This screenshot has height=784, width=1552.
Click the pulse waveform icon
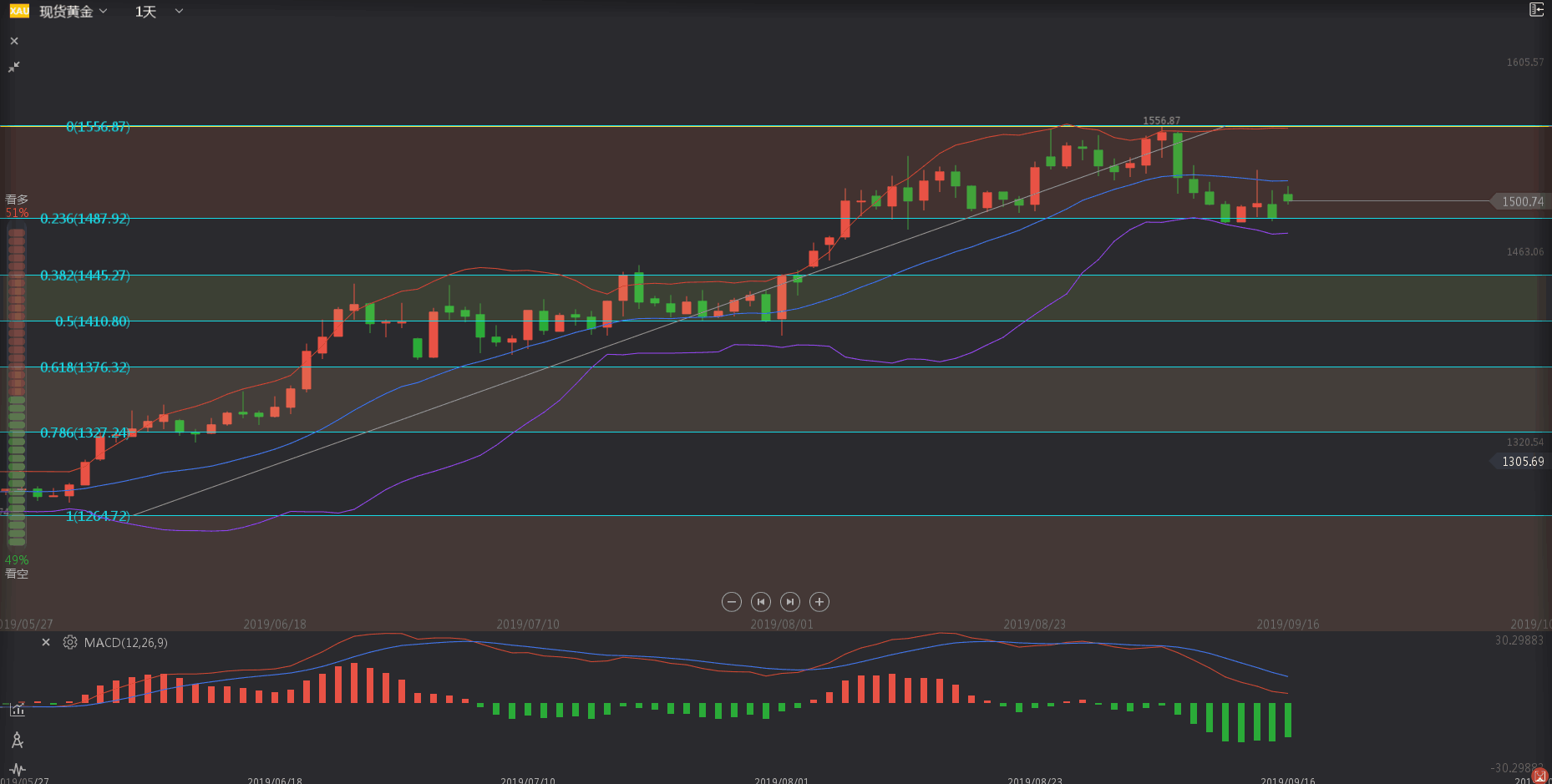click(18, 769)
